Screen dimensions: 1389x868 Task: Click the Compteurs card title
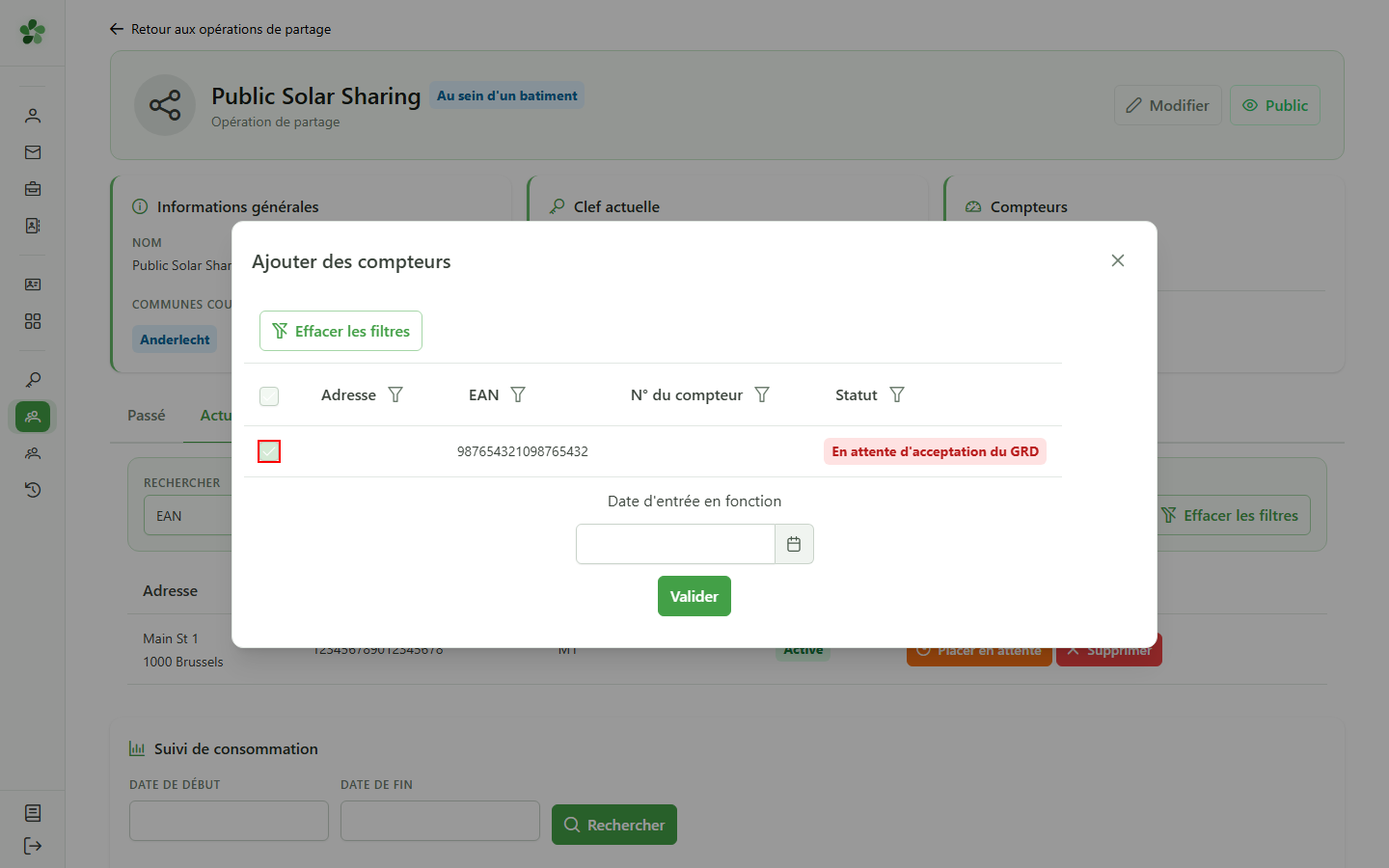coord(1029,206)
